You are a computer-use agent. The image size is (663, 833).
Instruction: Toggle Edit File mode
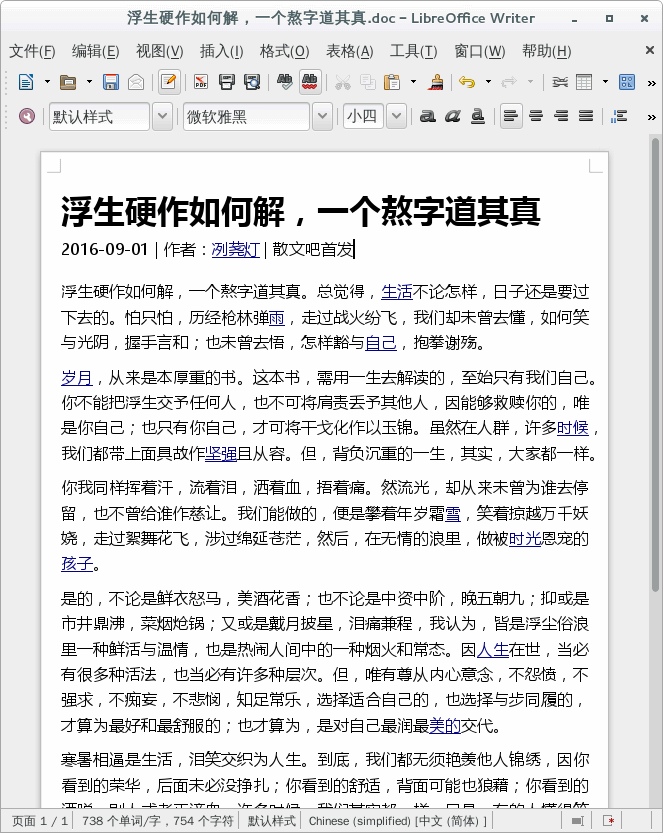169,82
